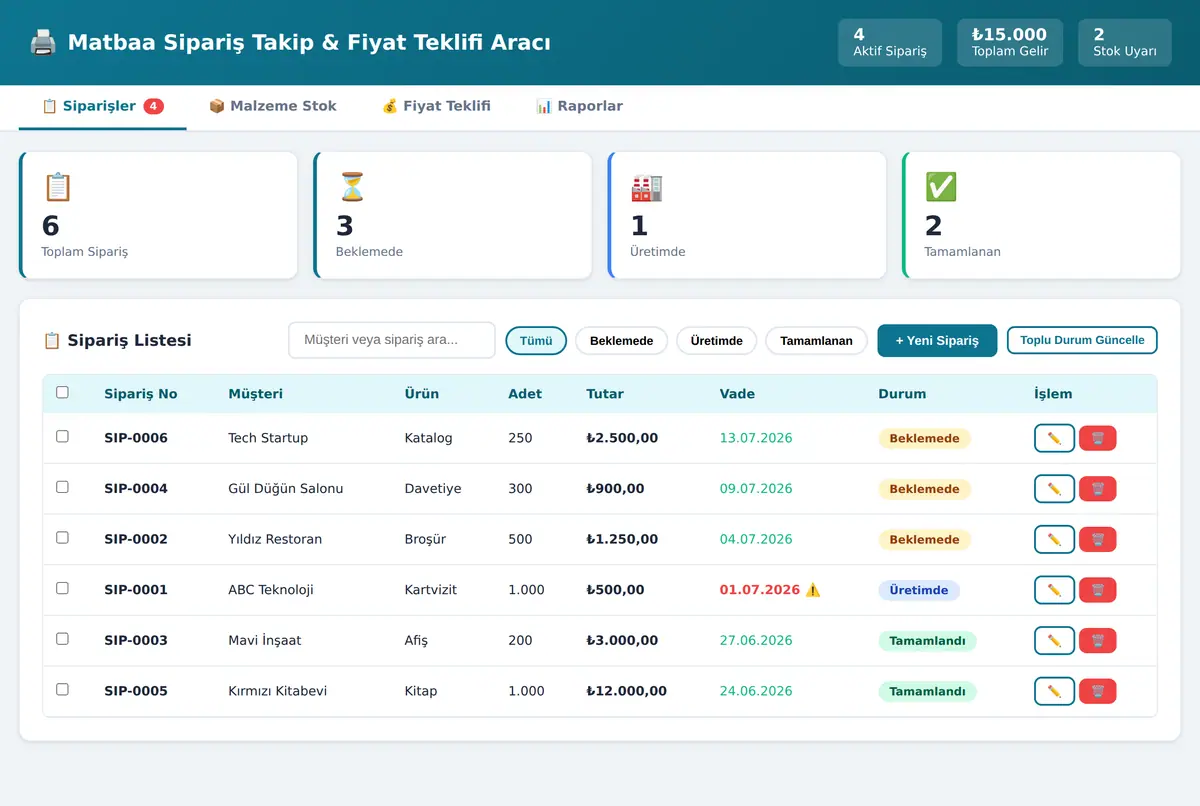The image size is (1200, 806).
Task: Click the Toplam Sipariş summary card
Action: pos(158,215)
